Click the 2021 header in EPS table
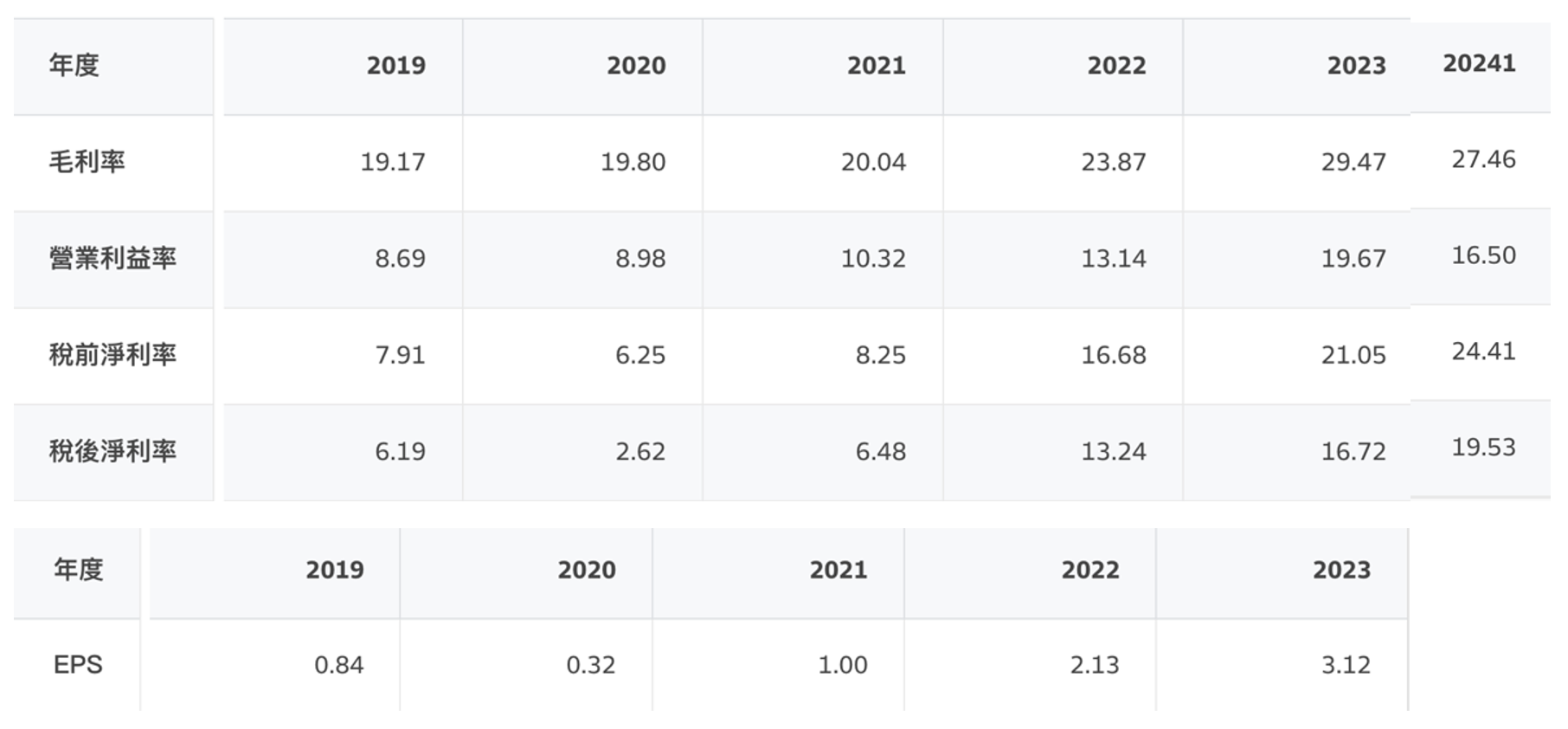The image size is (1568, 729). point(838,570)
